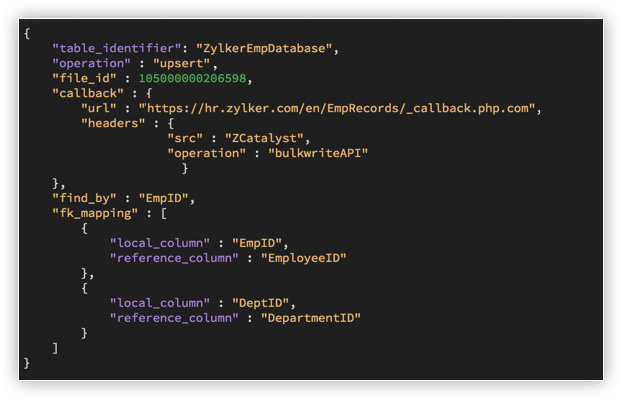Click the hr.zylker.com callback URL string
Viewport: 622px width, 399px height.
click(337, 109)
